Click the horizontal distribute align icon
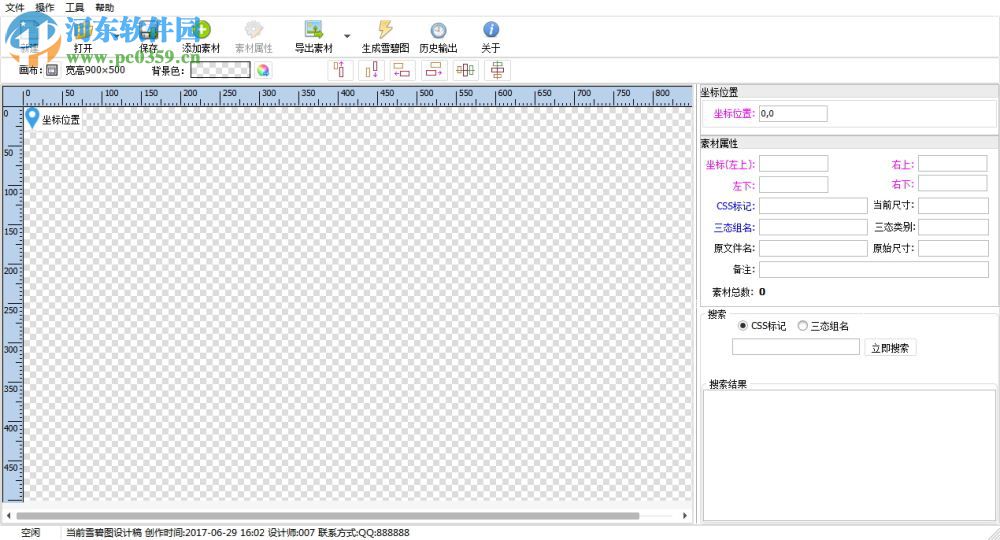The width and height of the screenshot is (1000, 540). [x=466, y=70]
